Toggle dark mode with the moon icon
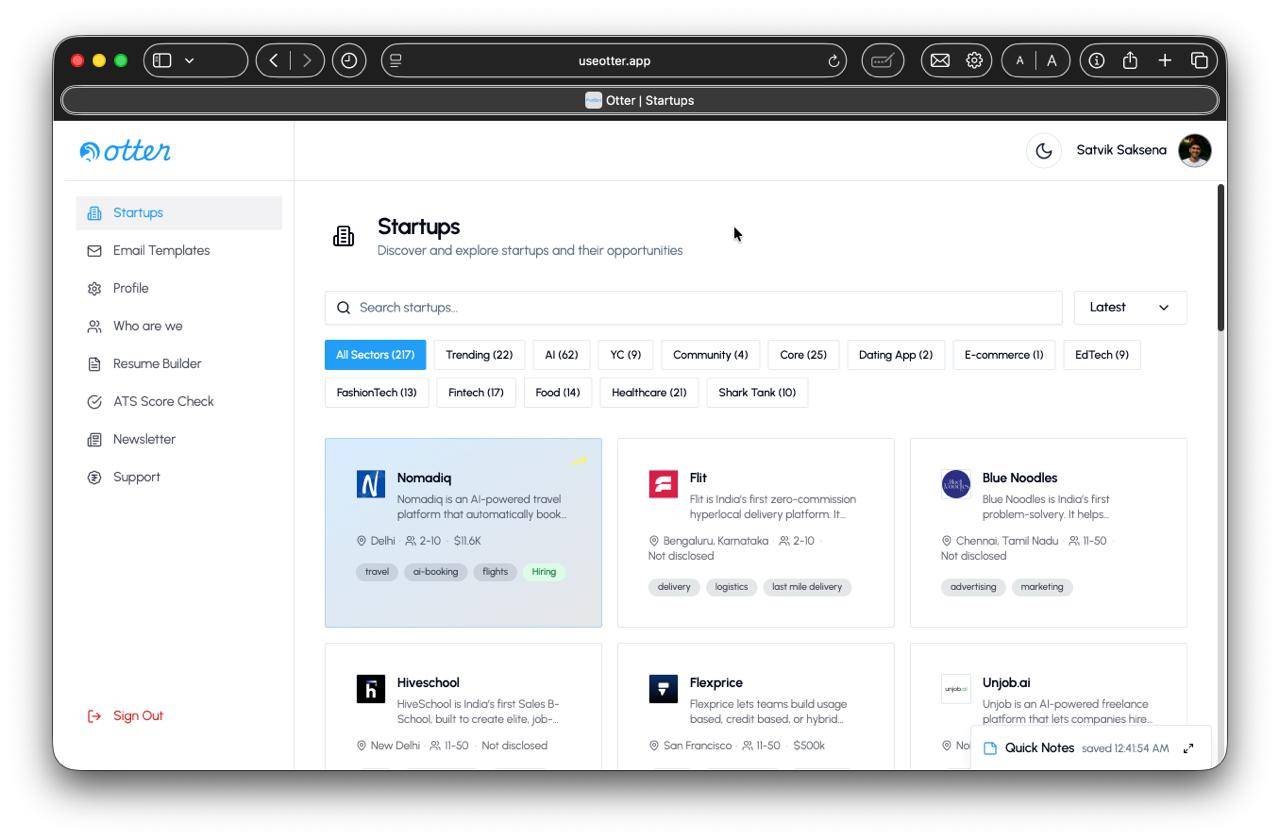Viewport: 1280px width, 840px height. click(x=1043, y=151)
